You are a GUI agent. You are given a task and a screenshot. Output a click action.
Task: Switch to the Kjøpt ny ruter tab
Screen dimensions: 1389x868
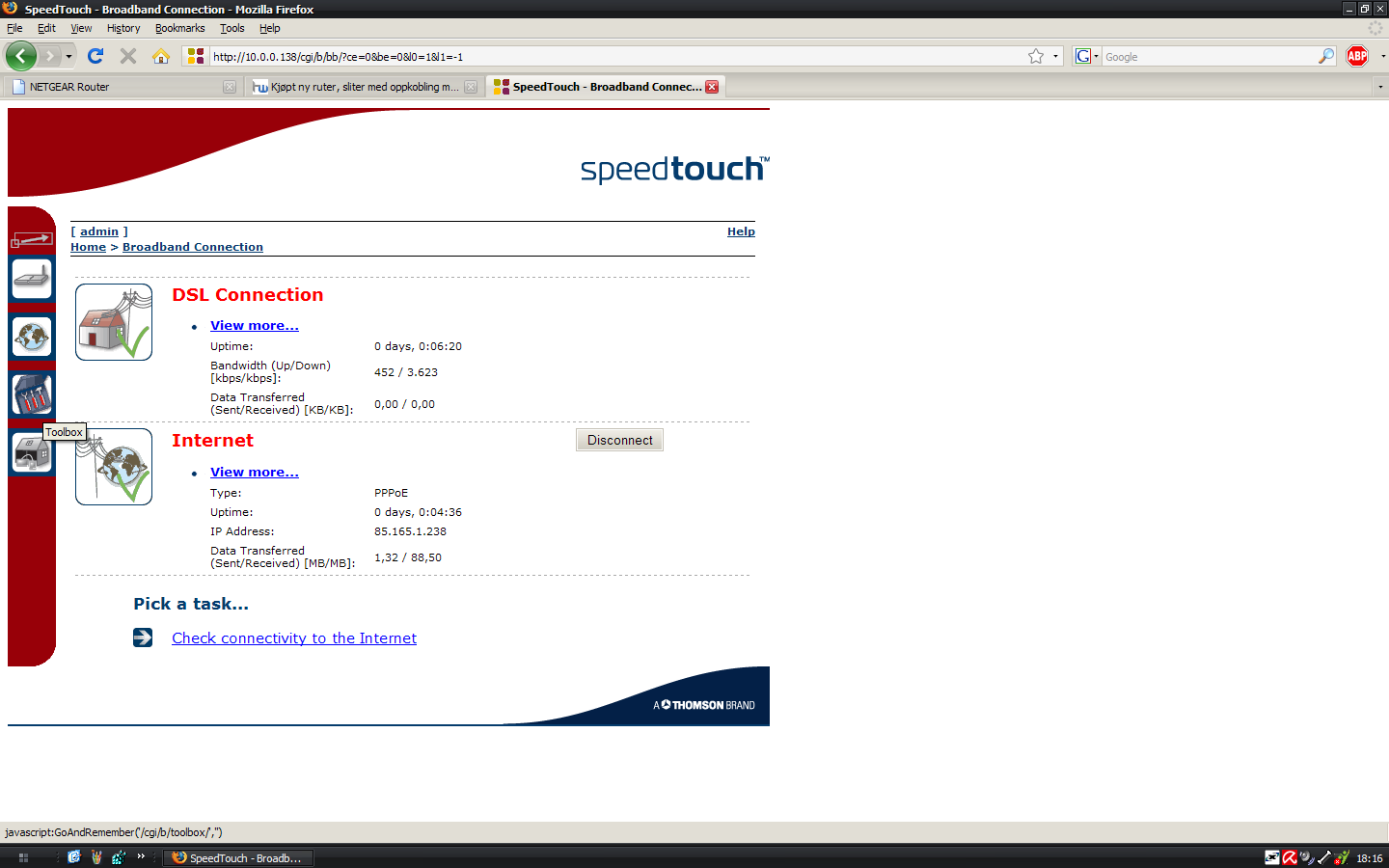tap(365, 87)
